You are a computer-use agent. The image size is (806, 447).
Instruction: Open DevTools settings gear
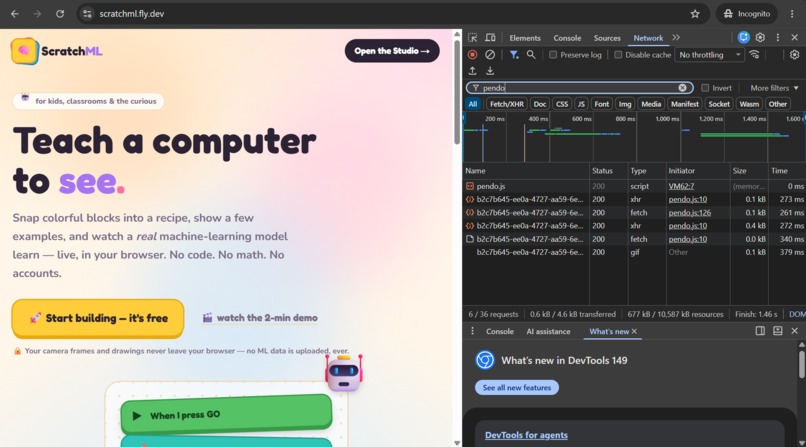point(760,37)
